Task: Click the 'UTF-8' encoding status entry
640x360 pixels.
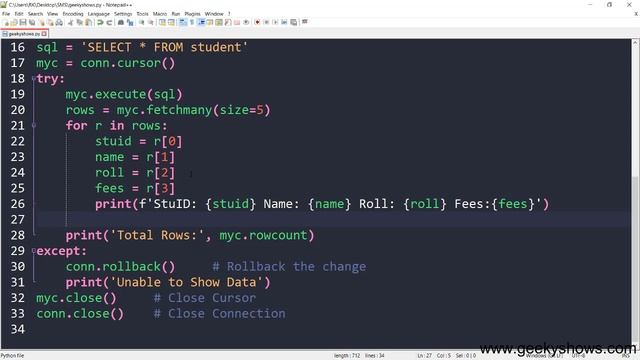Action: (x=578, y=356)
